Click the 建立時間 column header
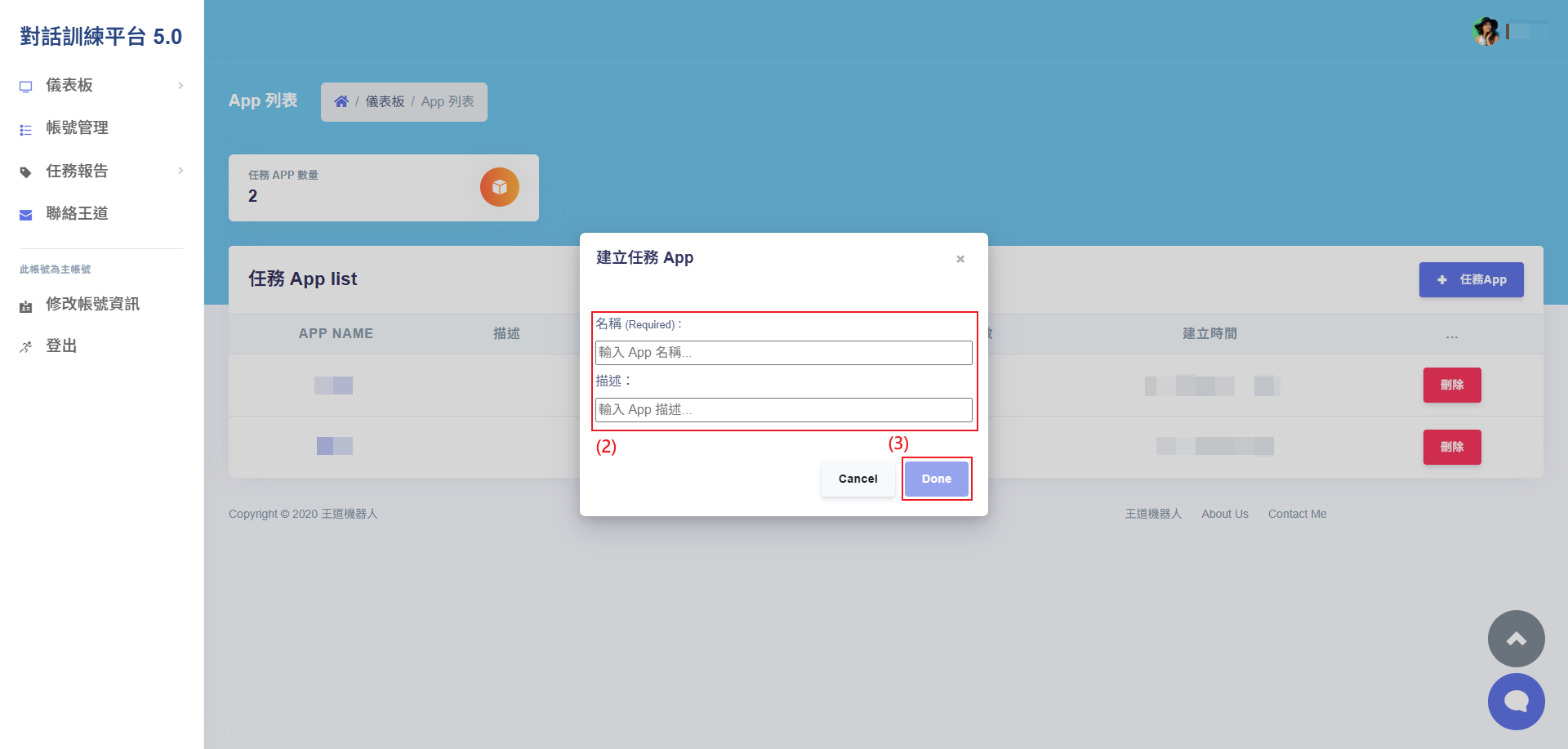This screenshot has height=749, width=1568. pos(1209,333)
